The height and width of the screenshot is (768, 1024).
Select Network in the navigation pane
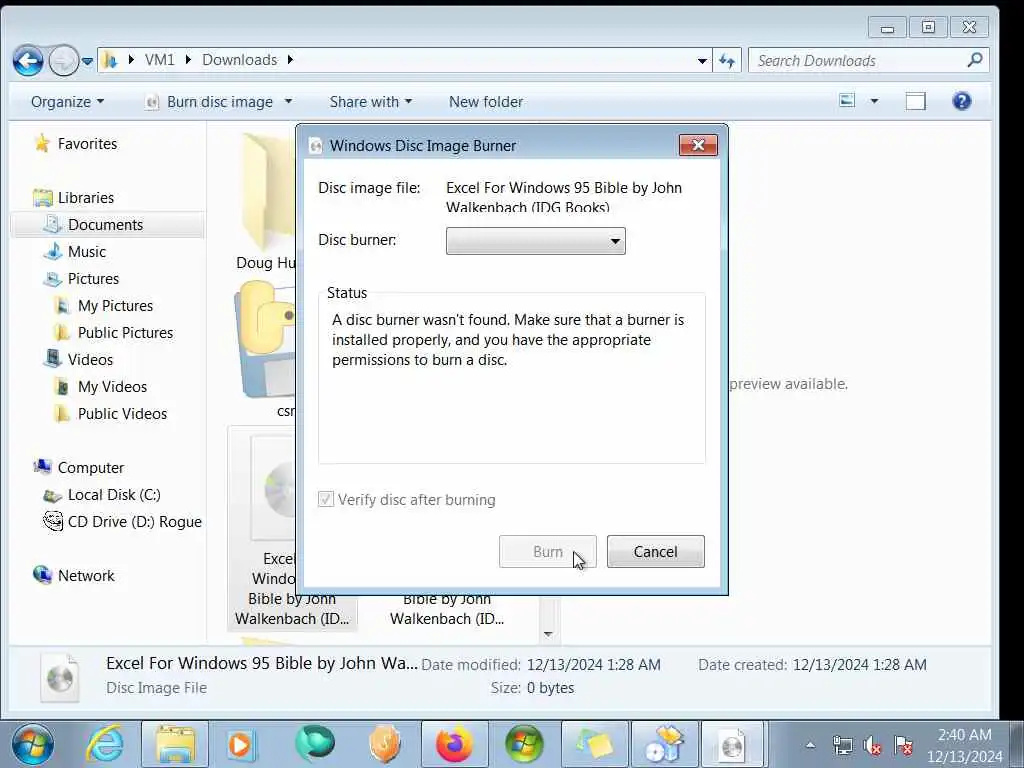tap(73, 575)
